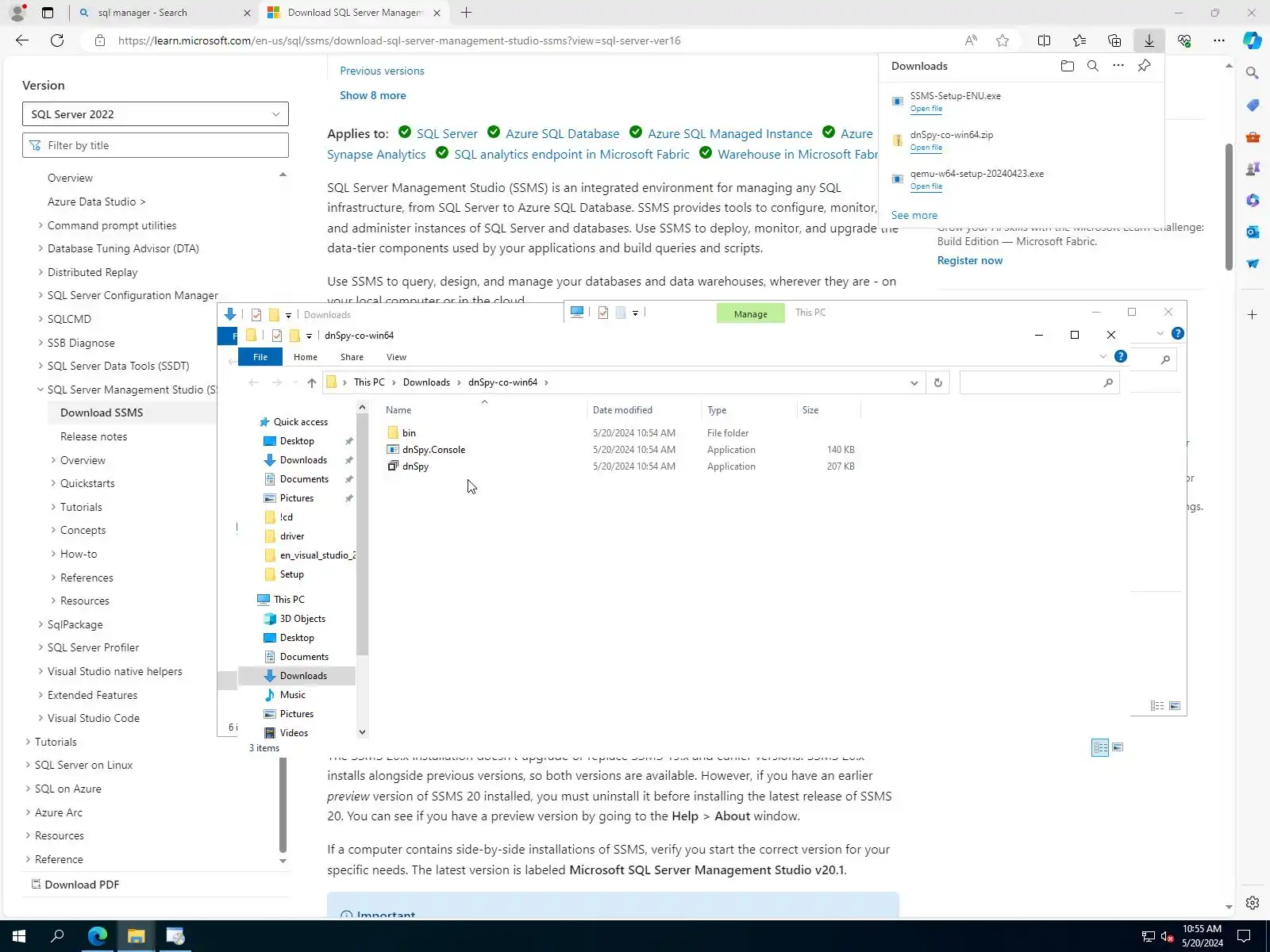
Task: Select the dnSpy.Console application file
Action: tap(433, 450)
